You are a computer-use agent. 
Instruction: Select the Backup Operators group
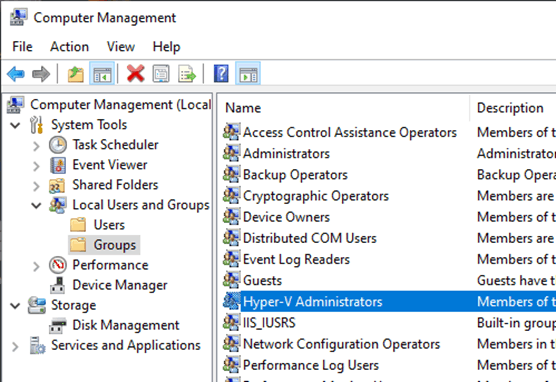295,175
